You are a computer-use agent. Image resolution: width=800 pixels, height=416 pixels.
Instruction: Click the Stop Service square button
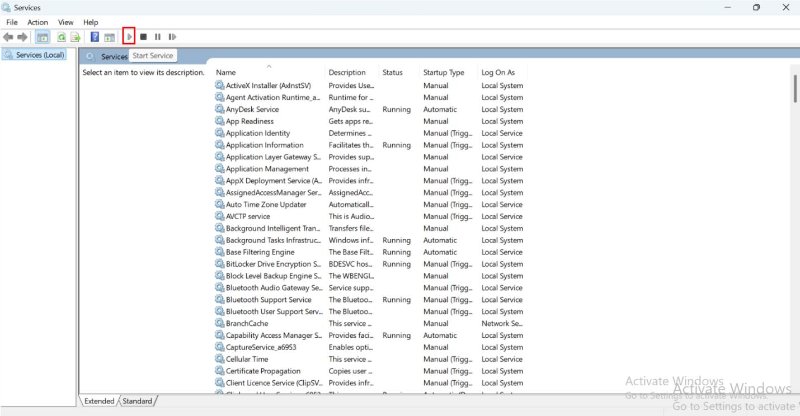click(x=143, y=37)
